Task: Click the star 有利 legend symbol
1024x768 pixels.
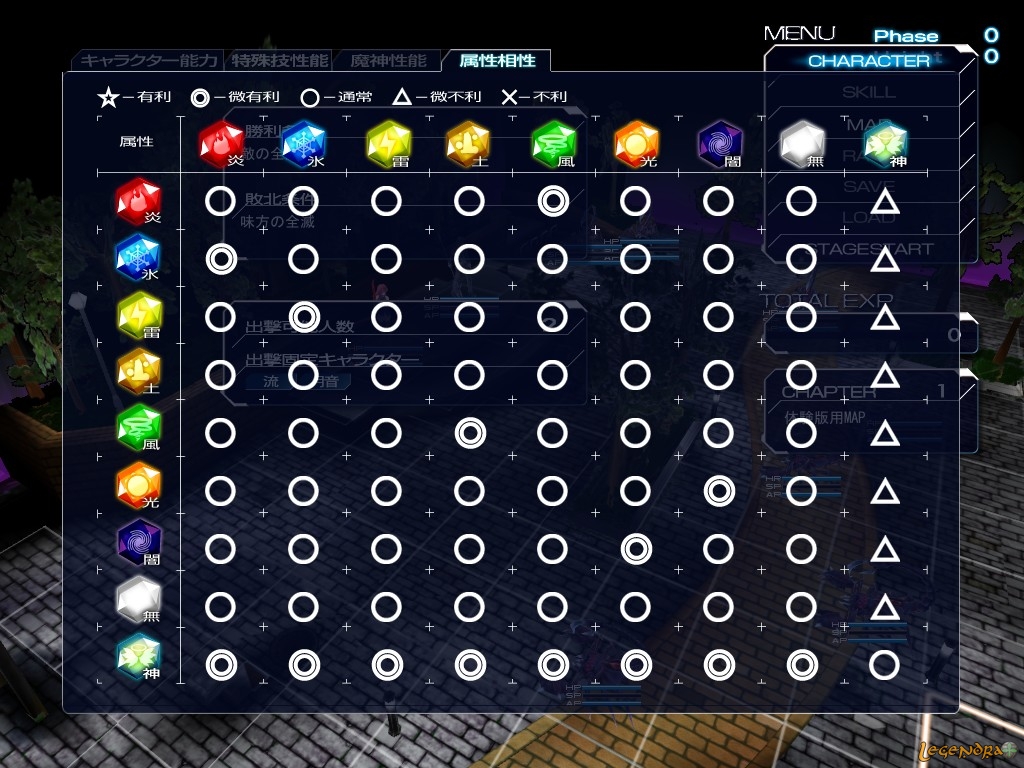Action: (x=106, y=97)
